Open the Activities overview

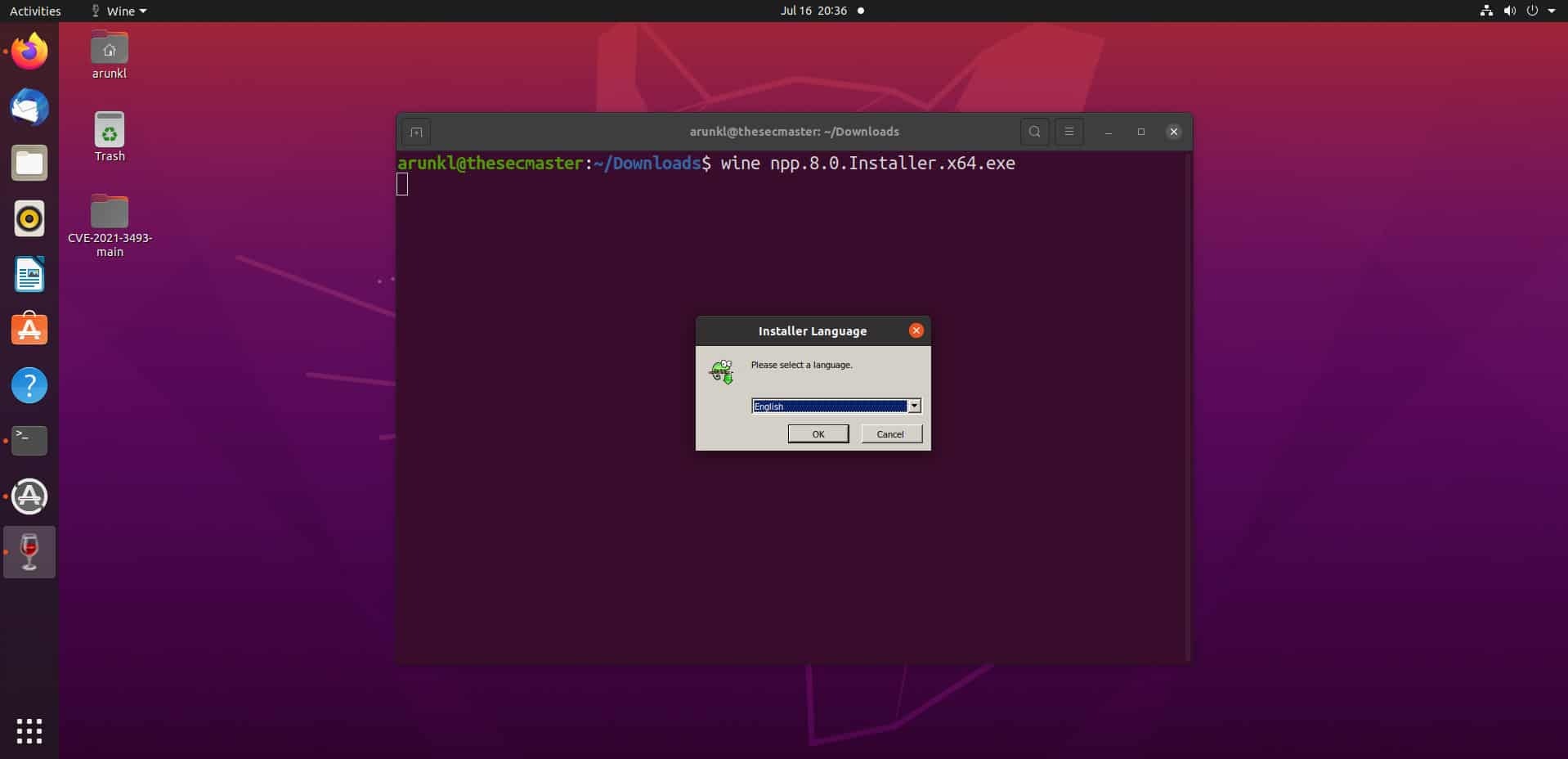coord(35,11)
